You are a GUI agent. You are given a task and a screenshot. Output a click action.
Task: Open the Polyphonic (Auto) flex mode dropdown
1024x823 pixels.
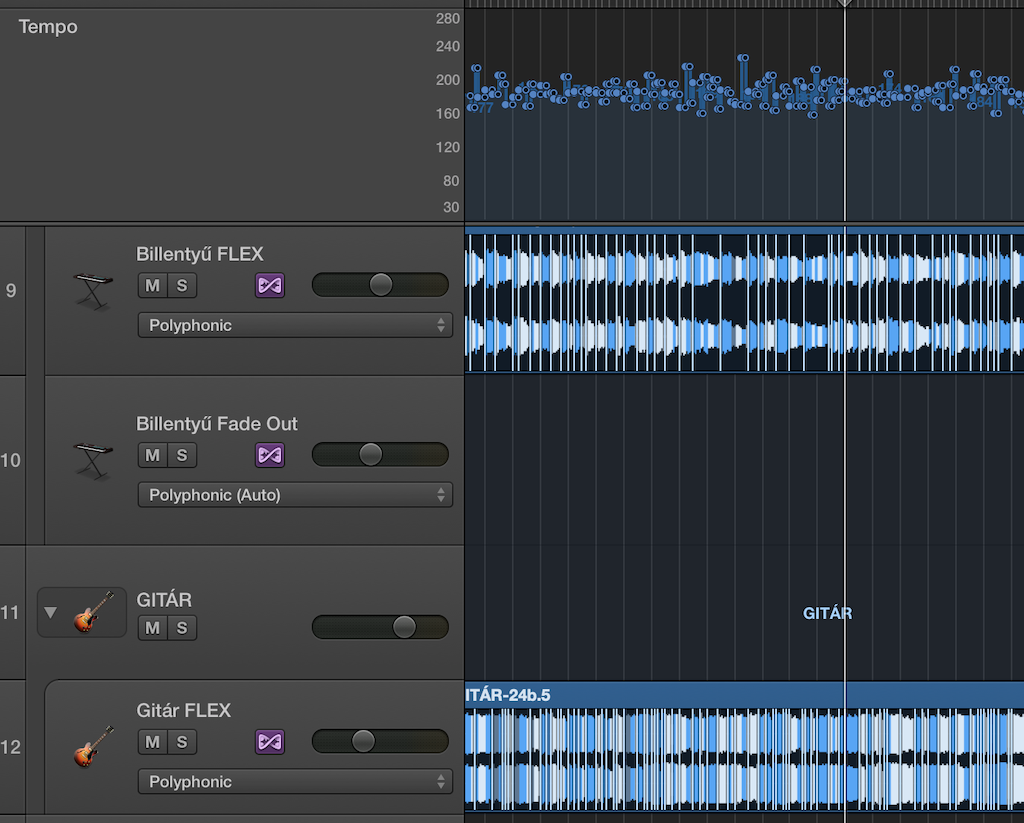(295, 495)
